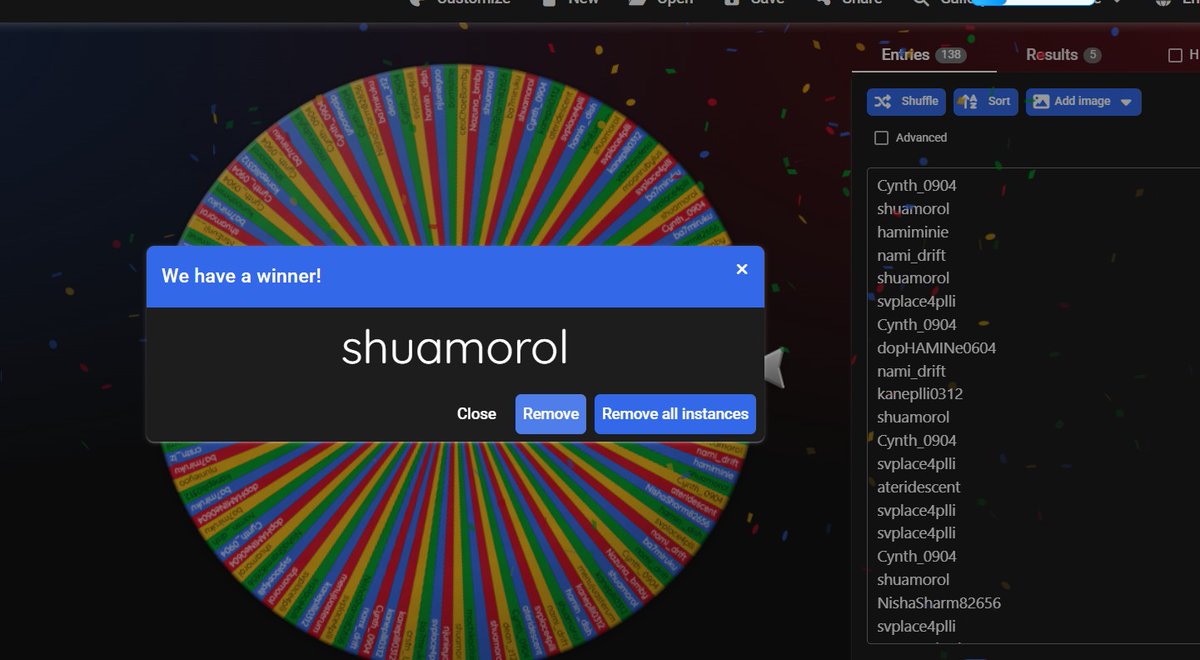Image resolution: width=1200 pixels, height=660 pixels.
Task: Click the NishaSharm82656 entry line
Action: click(939, 603)
